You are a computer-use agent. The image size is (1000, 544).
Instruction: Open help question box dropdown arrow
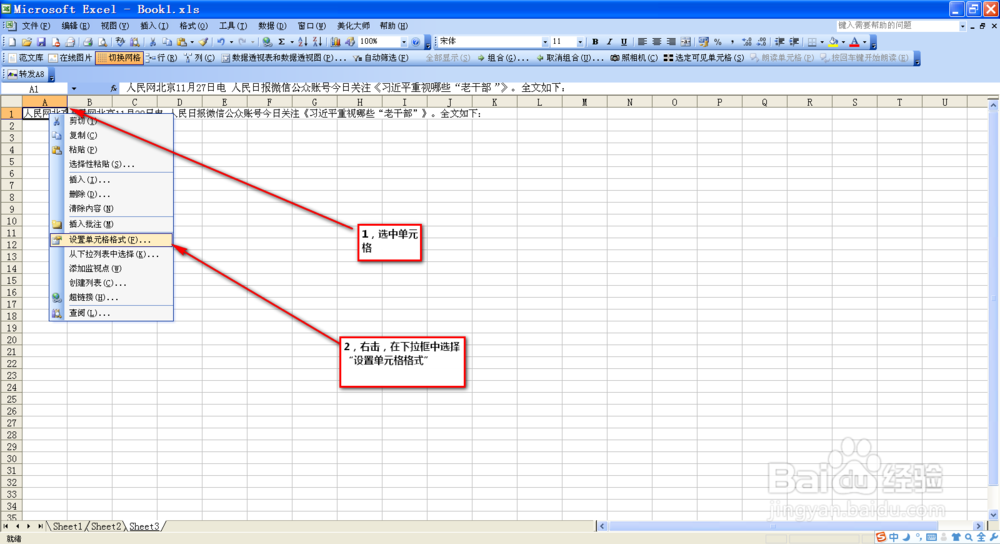click(x=962, y=26)
